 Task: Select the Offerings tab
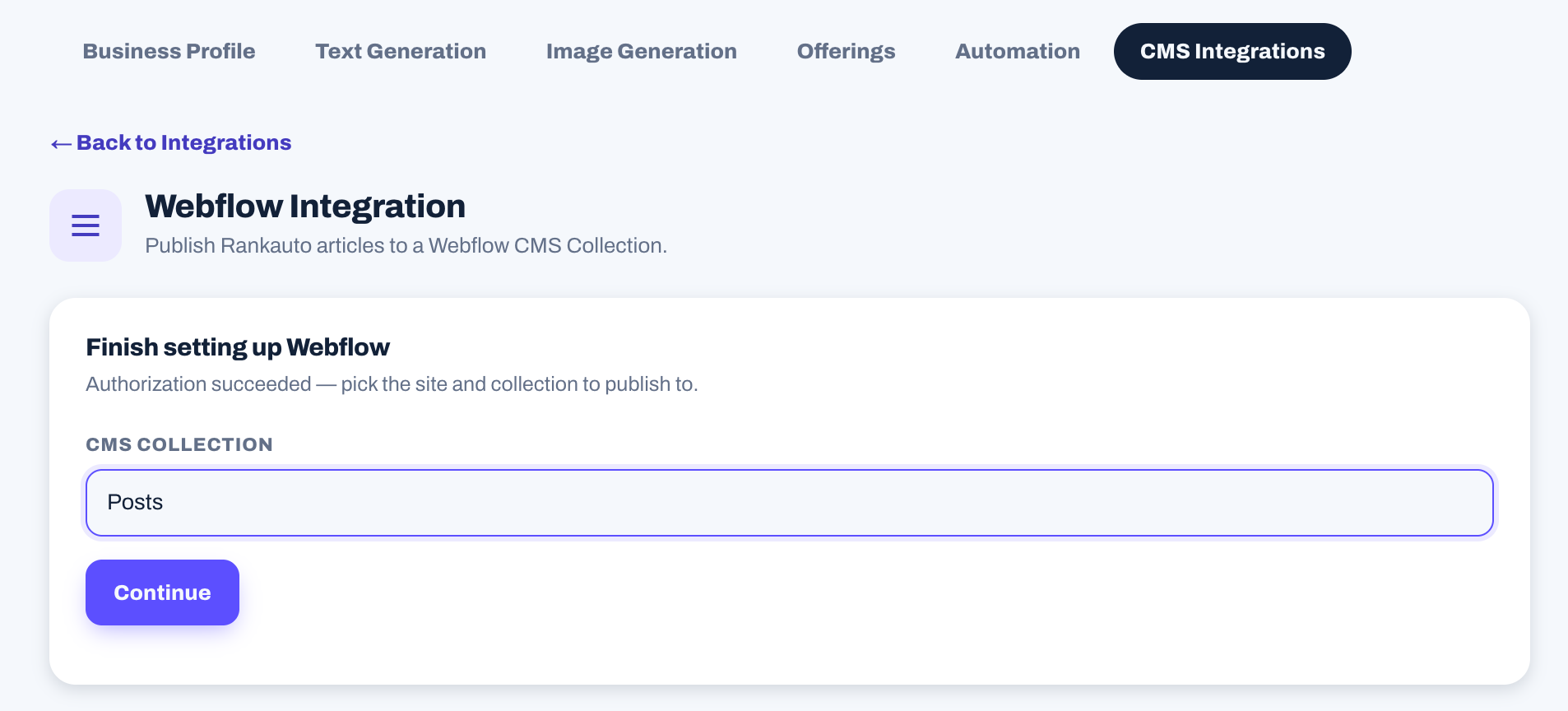click(846, 51)
